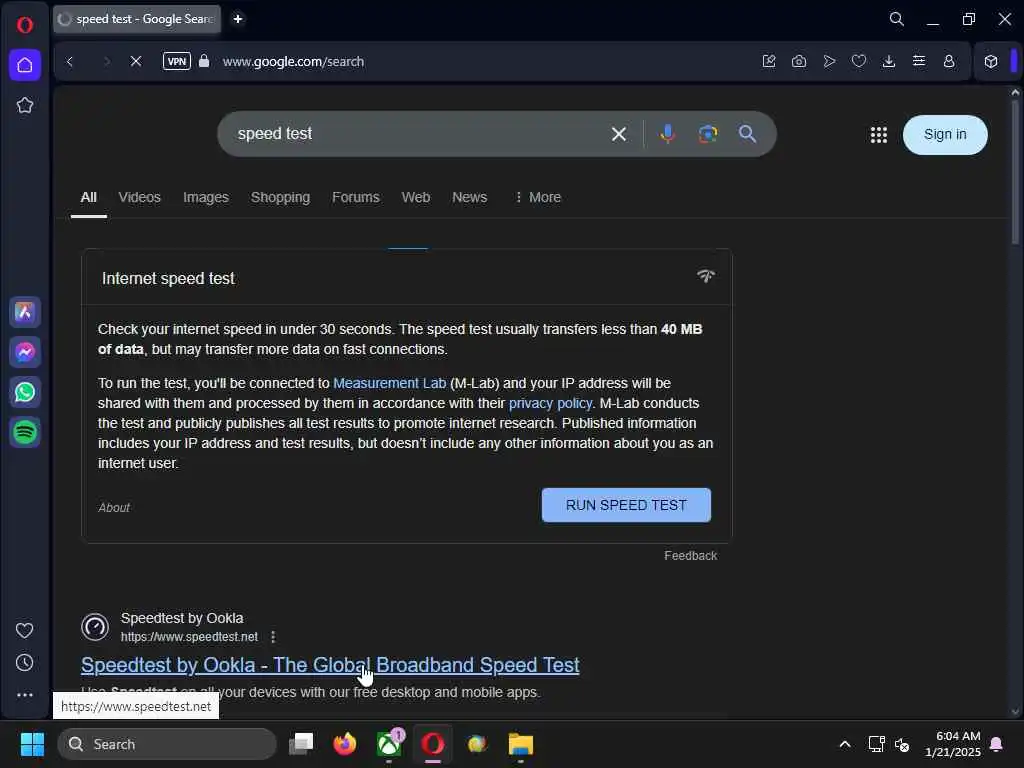Screen dimensions: 1024x768
Task: Open the Windows Start menu
Action: pyautogui.click(x=32, y=744)
